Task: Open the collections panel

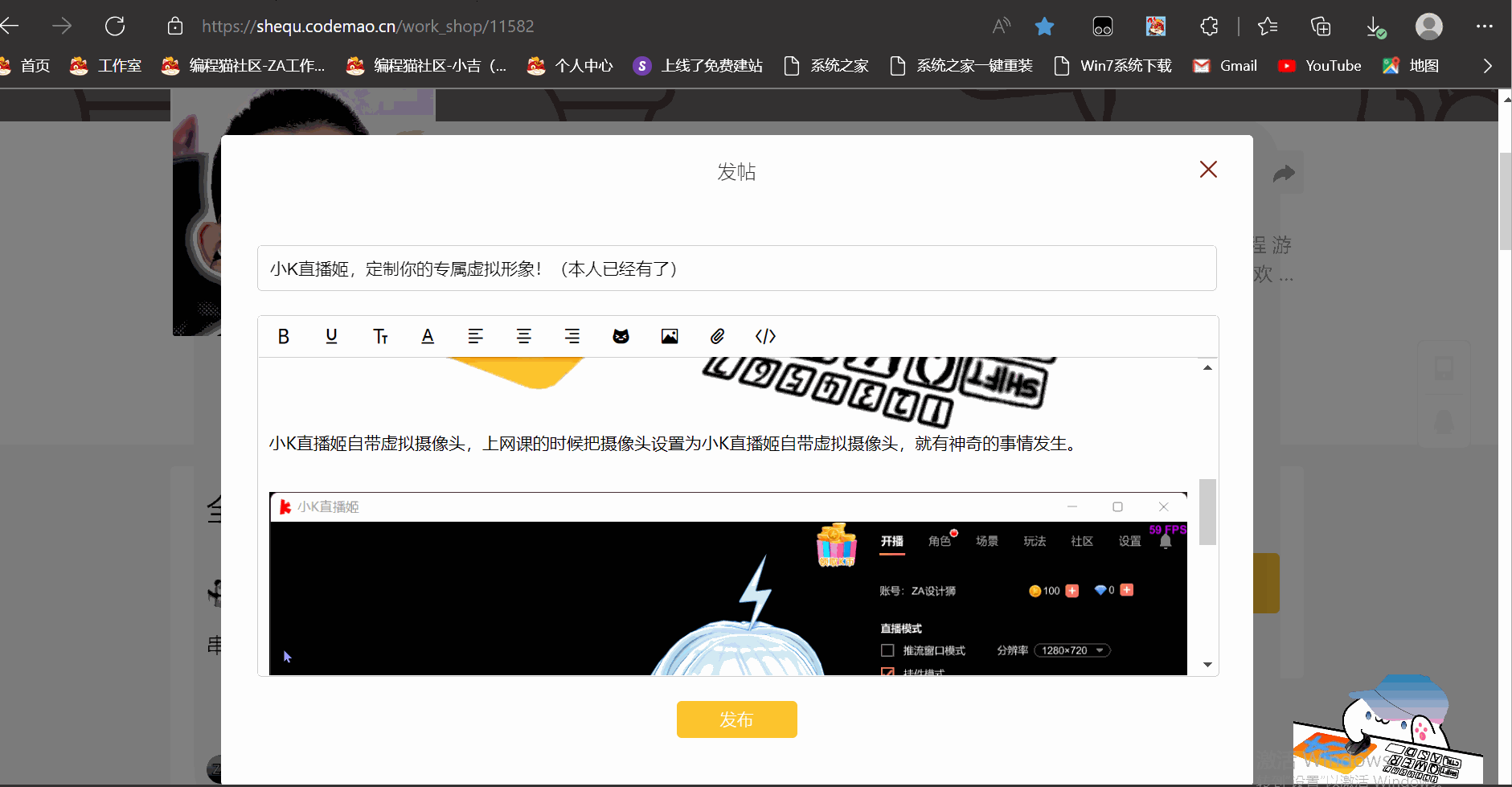Action: click(1321, 27)
